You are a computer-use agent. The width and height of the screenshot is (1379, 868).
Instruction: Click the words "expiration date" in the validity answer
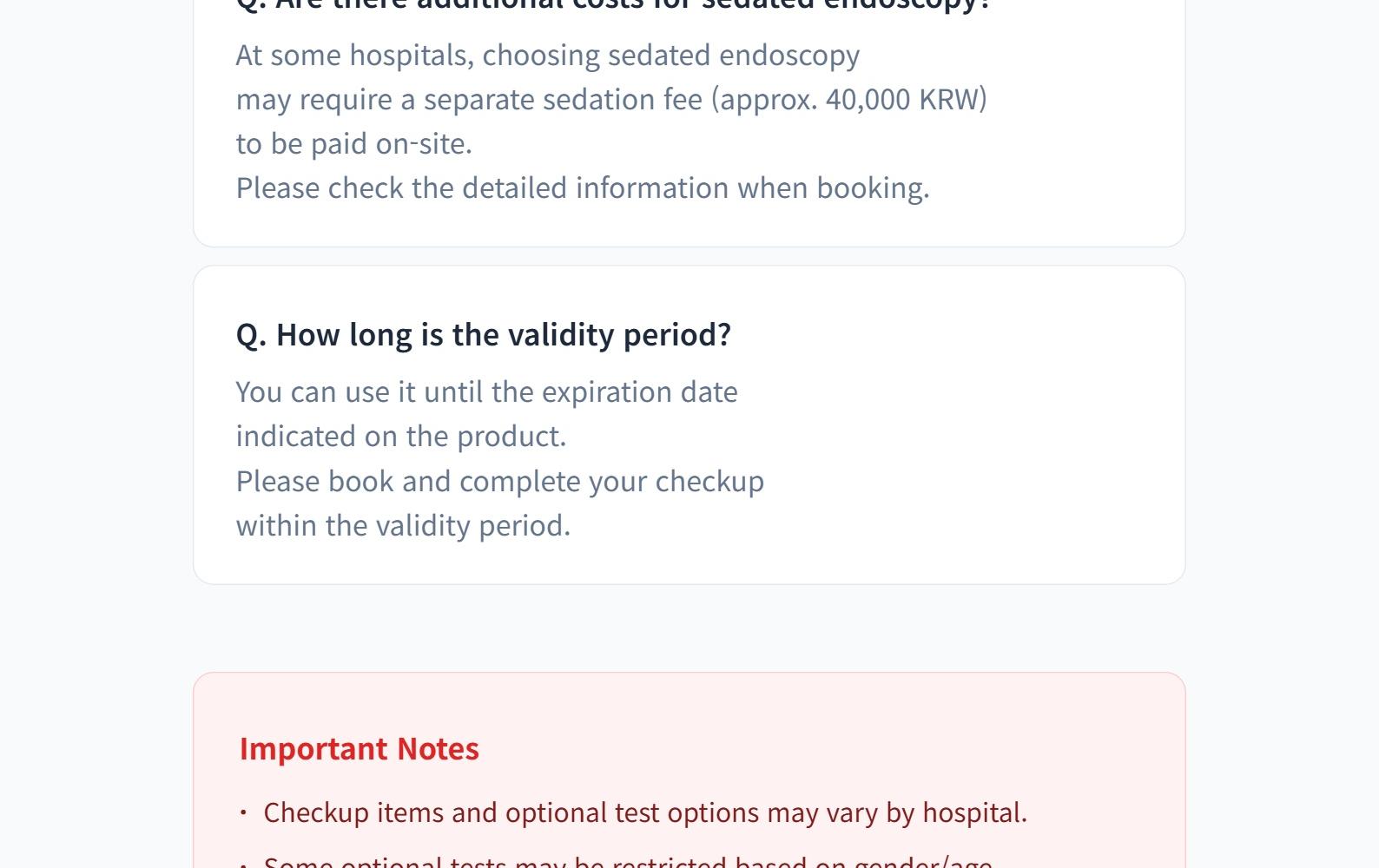point(640,392)
